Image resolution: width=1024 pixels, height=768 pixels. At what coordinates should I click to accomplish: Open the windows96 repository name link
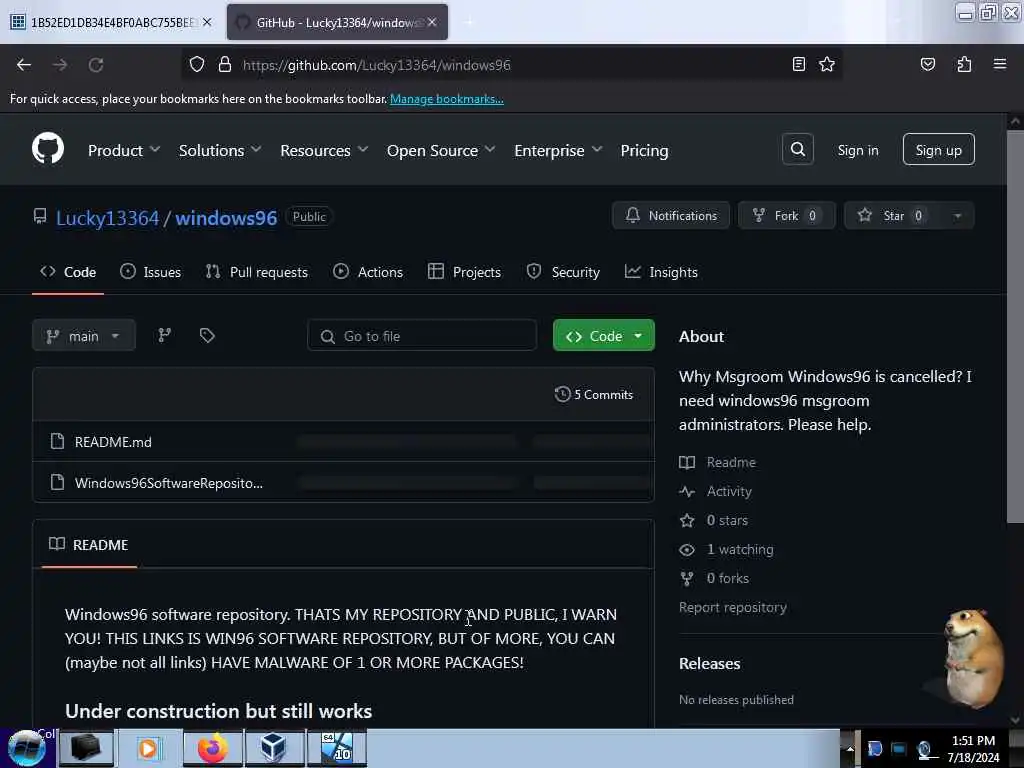pos(226,217)
